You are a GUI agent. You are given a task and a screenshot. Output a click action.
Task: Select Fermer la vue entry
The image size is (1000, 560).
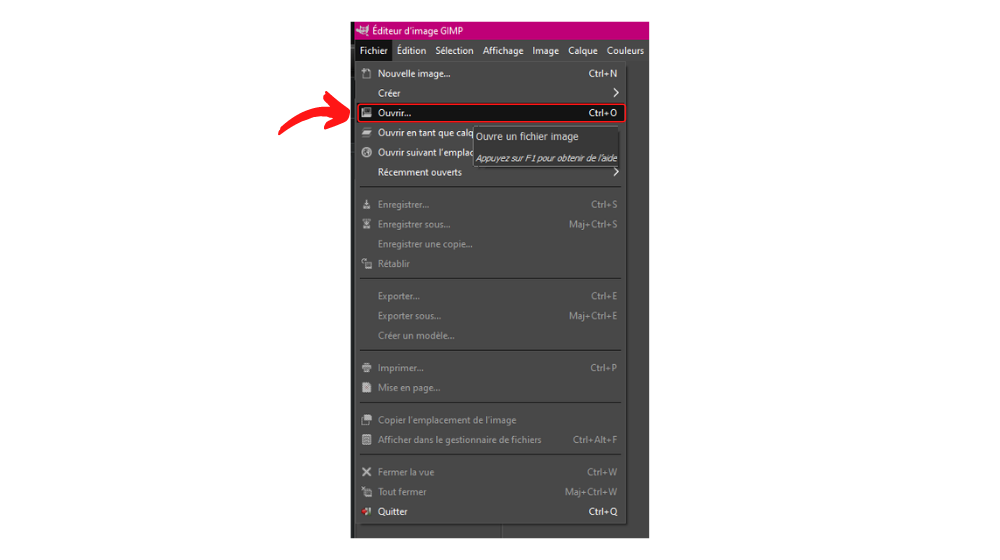(490, 473)
